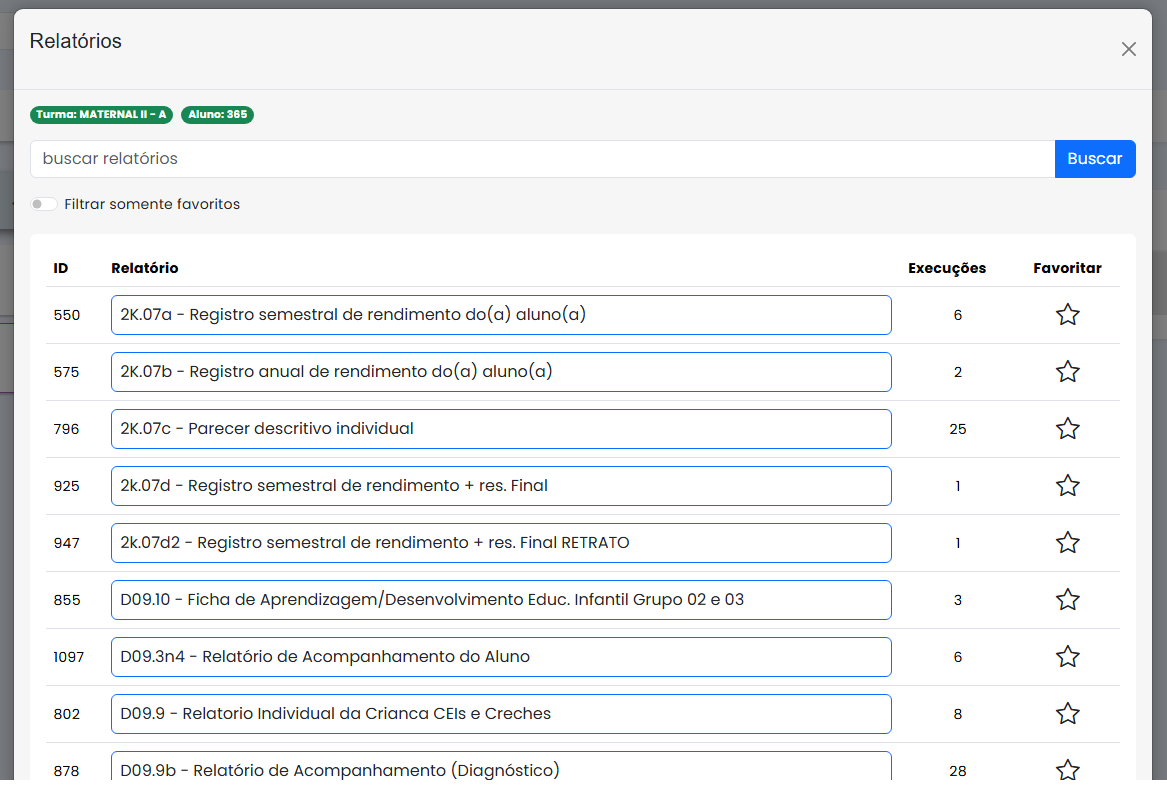Image resolution: width=1167 pixels, height=787 pixels.
Task: Toggle Filtrar somente favoritos switch
Action: 43,204
